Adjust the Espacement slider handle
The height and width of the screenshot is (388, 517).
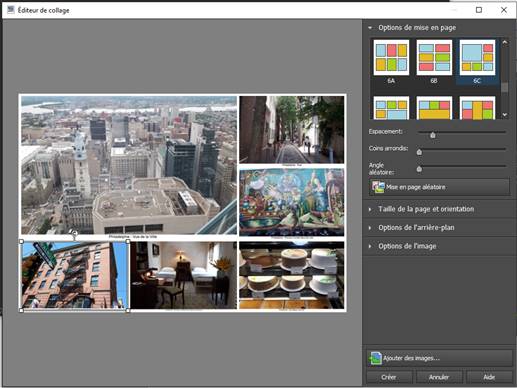click(433, 135)
